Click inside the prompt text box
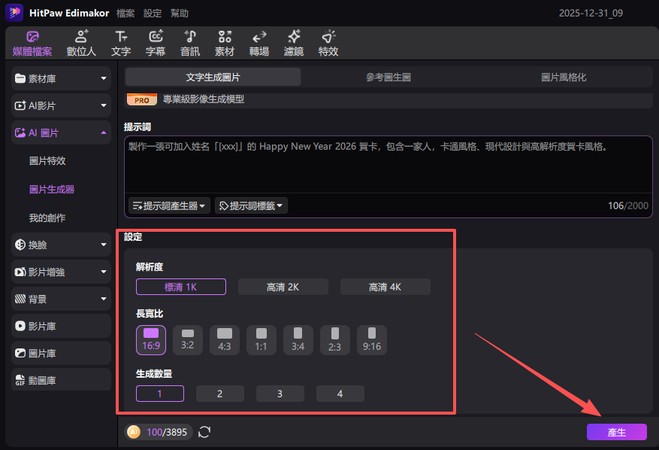Viewport: 659px width, 450px height. 388,166
